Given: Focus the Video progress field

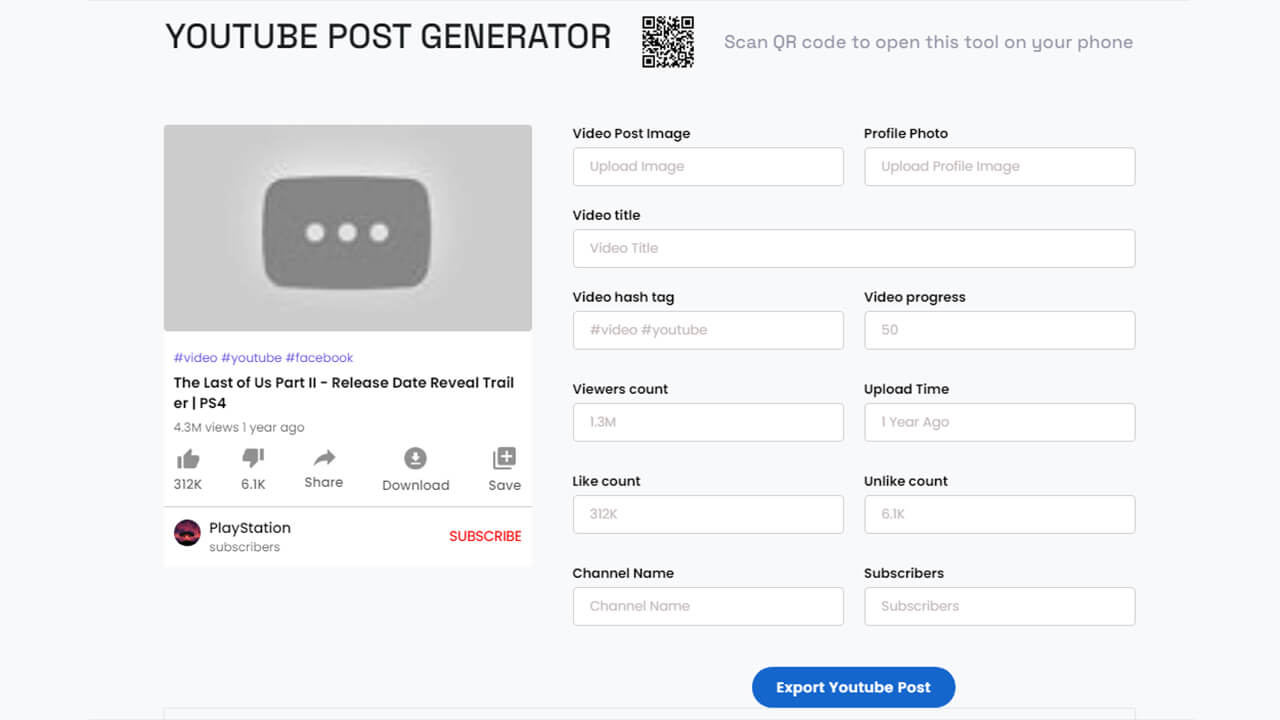Looking at the screenshot, I should coord(999,330).
